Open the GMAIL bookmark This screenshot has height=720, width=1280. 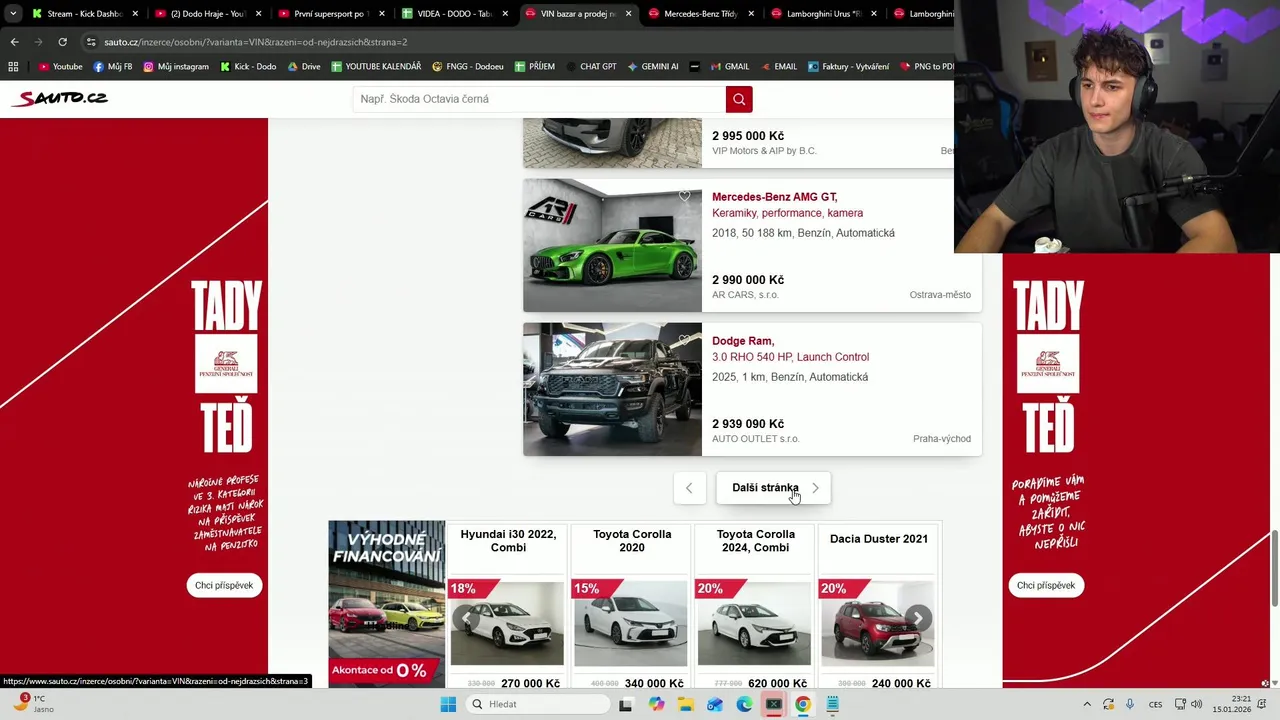[x=729, y=67]
